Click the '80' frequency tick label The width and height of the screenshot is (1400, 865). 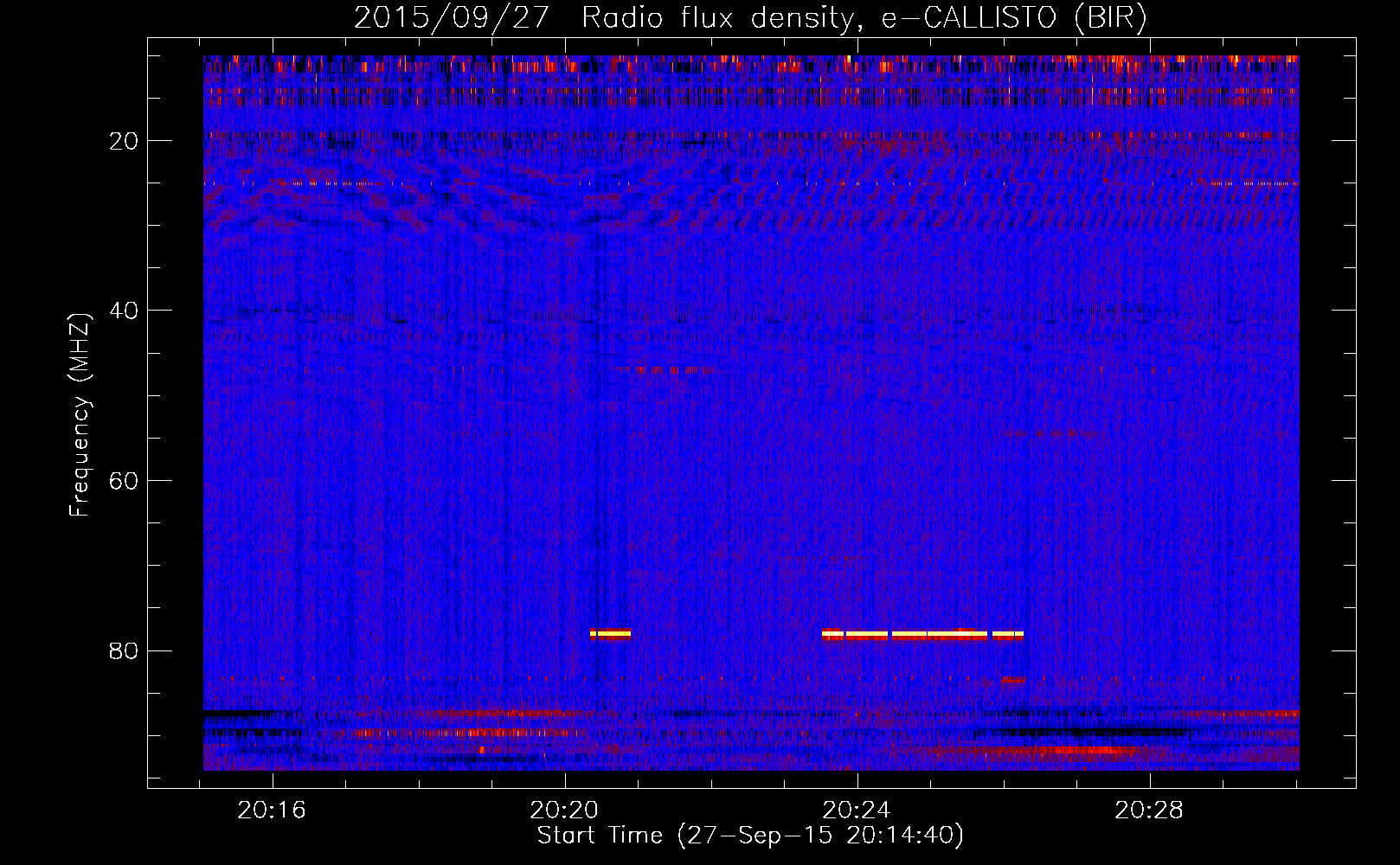pos(124,650)
